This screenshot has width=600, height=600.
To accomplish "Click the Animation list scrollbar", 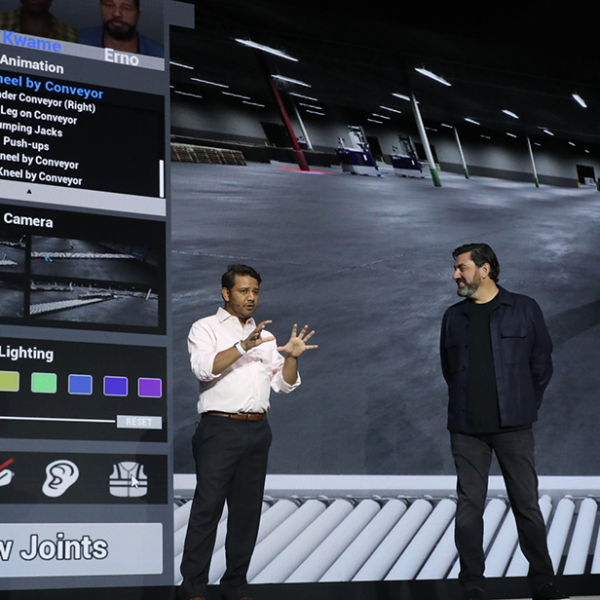I will (161, 178).
